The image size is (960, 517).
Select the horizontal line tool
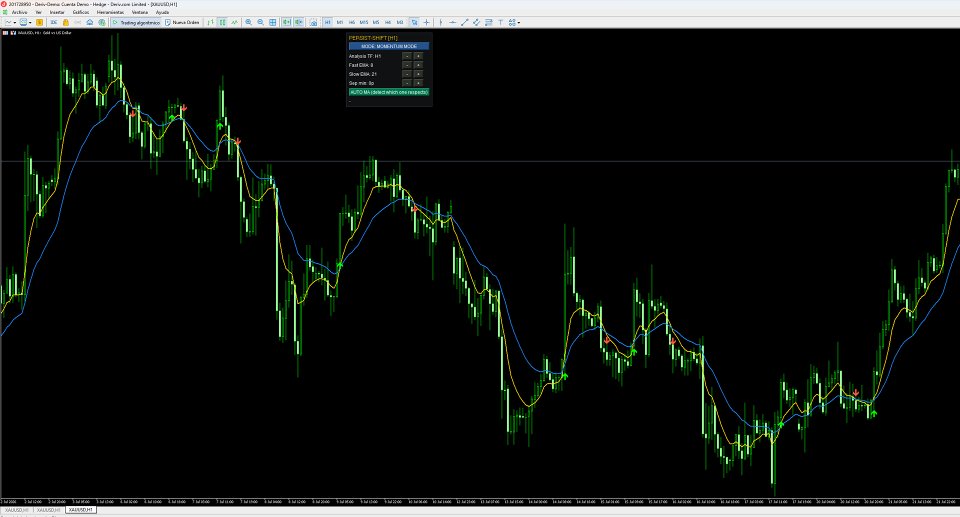452,23
